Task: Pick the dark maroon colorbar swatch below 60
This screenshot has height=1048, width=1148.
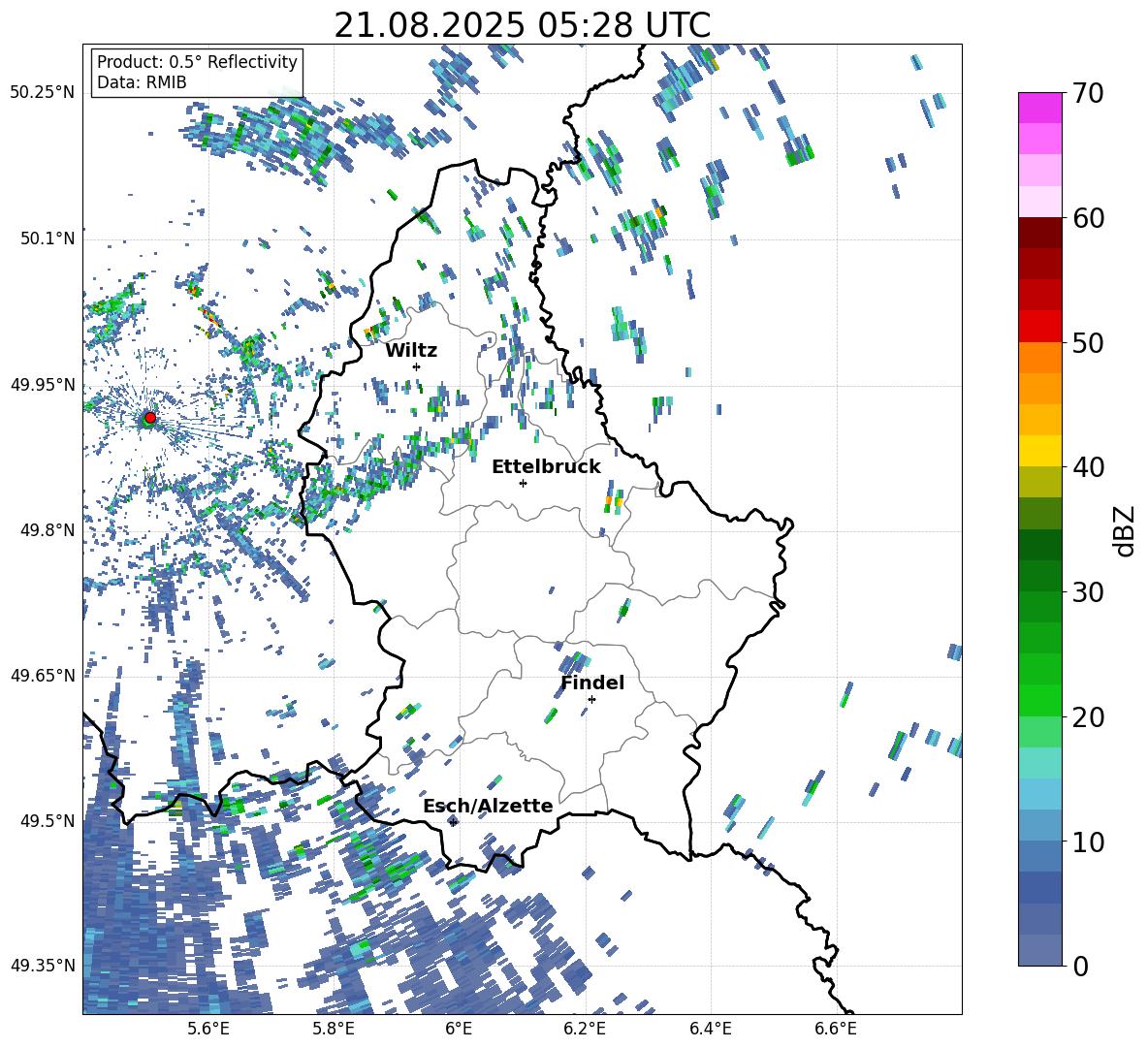Action: point(1039,233)
